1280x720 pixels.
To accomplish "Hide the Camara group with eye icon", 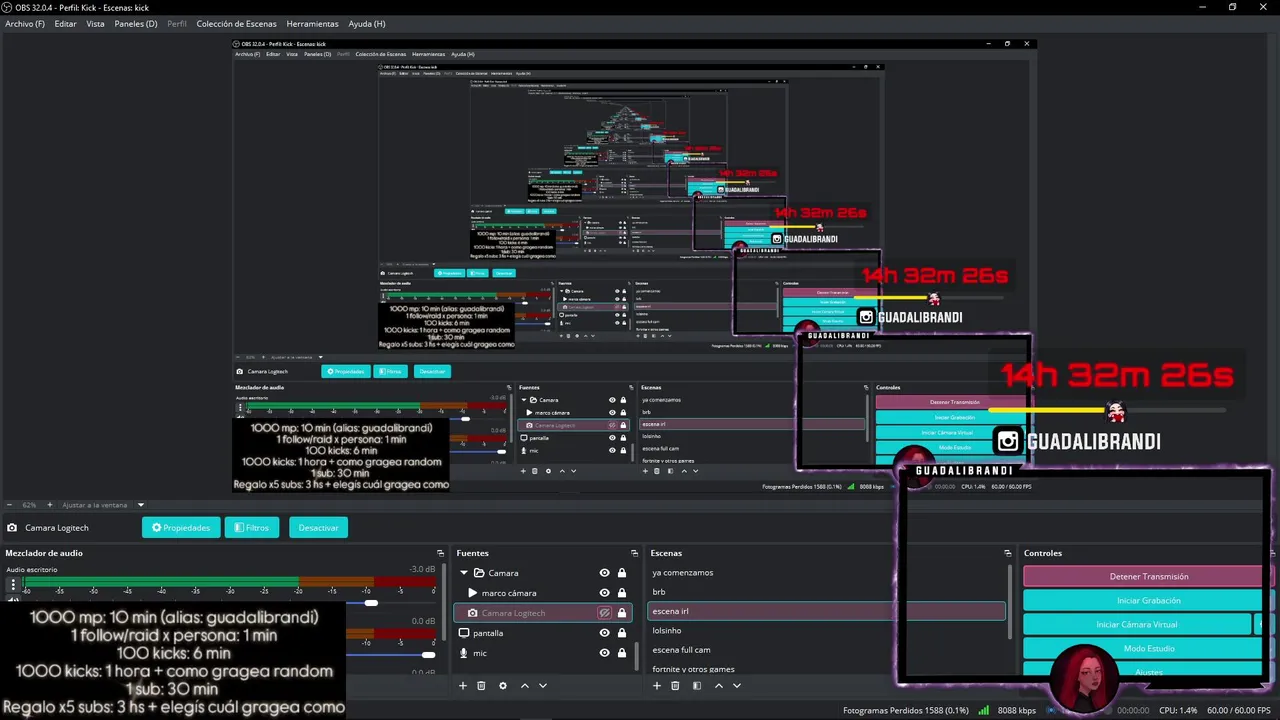I will click(604, 573).
